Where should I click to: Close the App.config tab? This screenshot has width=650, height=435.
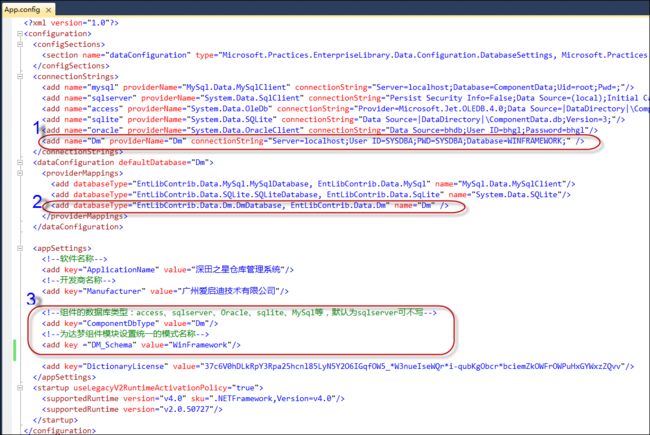[x=49, y=10]
